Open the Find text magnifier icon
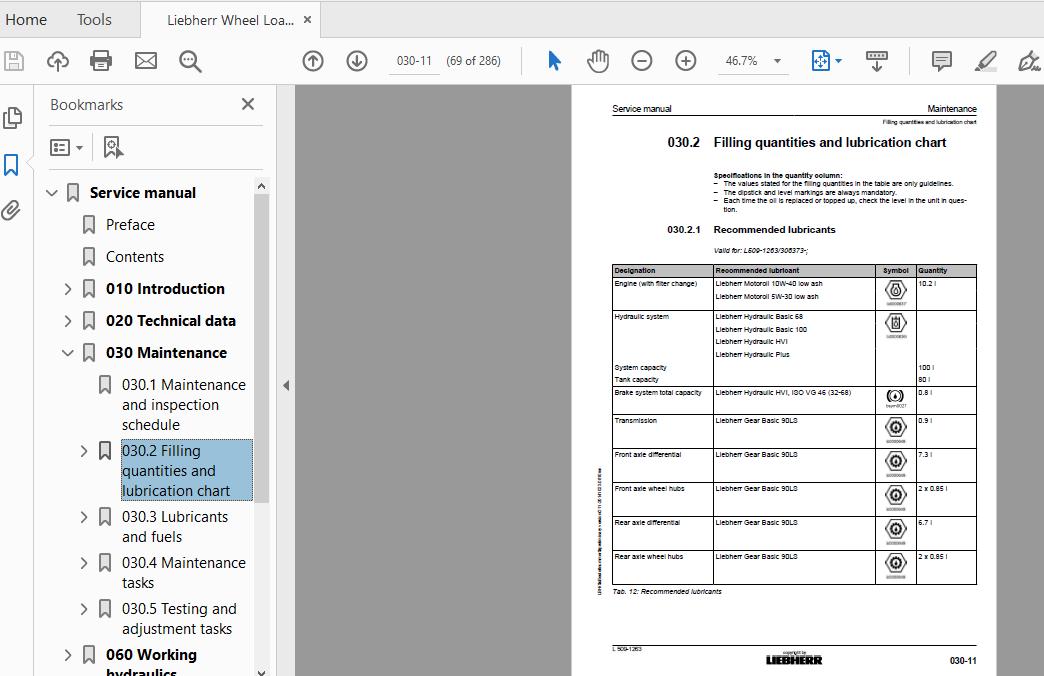This screenshot has height=676, width=1044. (190, 61)
